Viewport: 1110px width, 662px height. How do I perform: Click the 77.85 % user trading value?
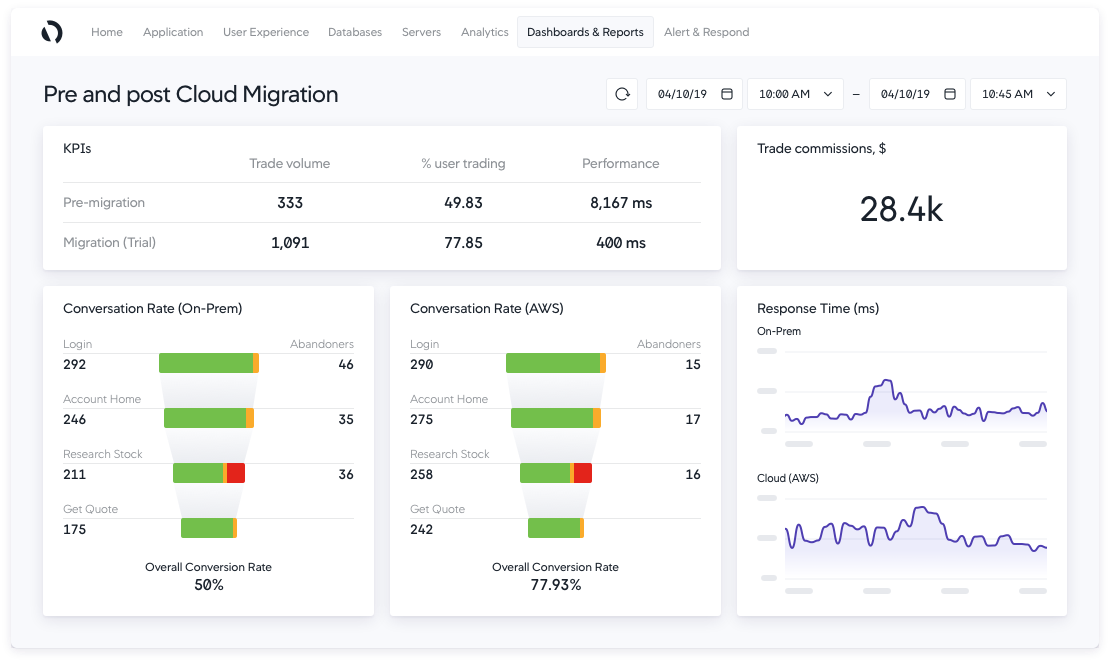click(463, 243)
